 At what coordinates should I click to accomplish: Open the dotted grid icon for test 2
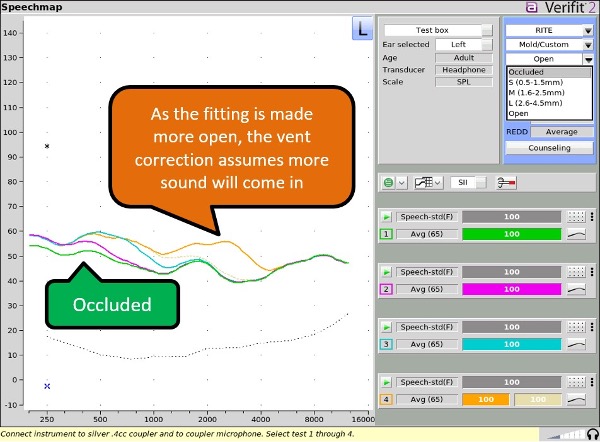tap(576, 272)
